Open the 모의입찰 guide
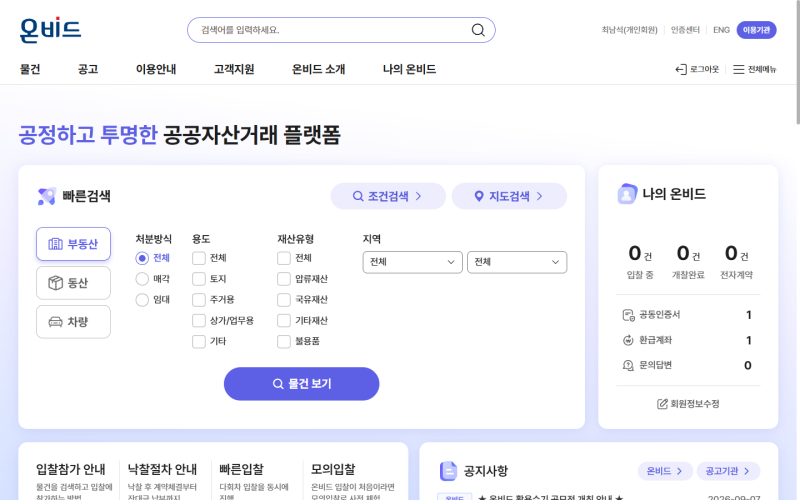The height and width of the screenshot is (500, 800). [333, 469]
